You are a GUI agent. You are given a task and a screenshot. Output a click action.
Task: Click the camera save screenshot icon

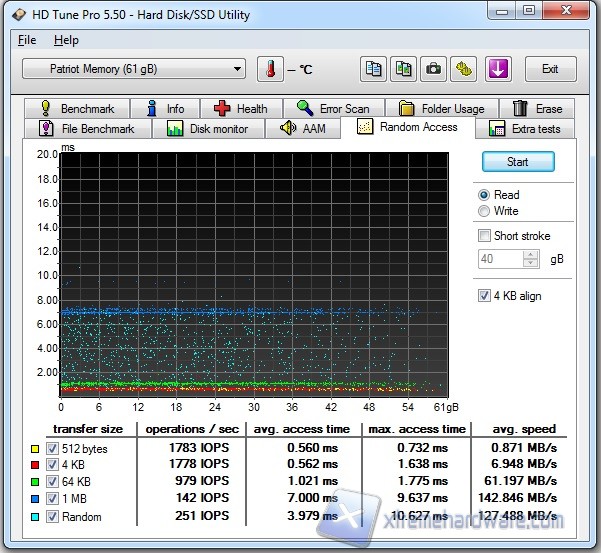click(434, 69)
